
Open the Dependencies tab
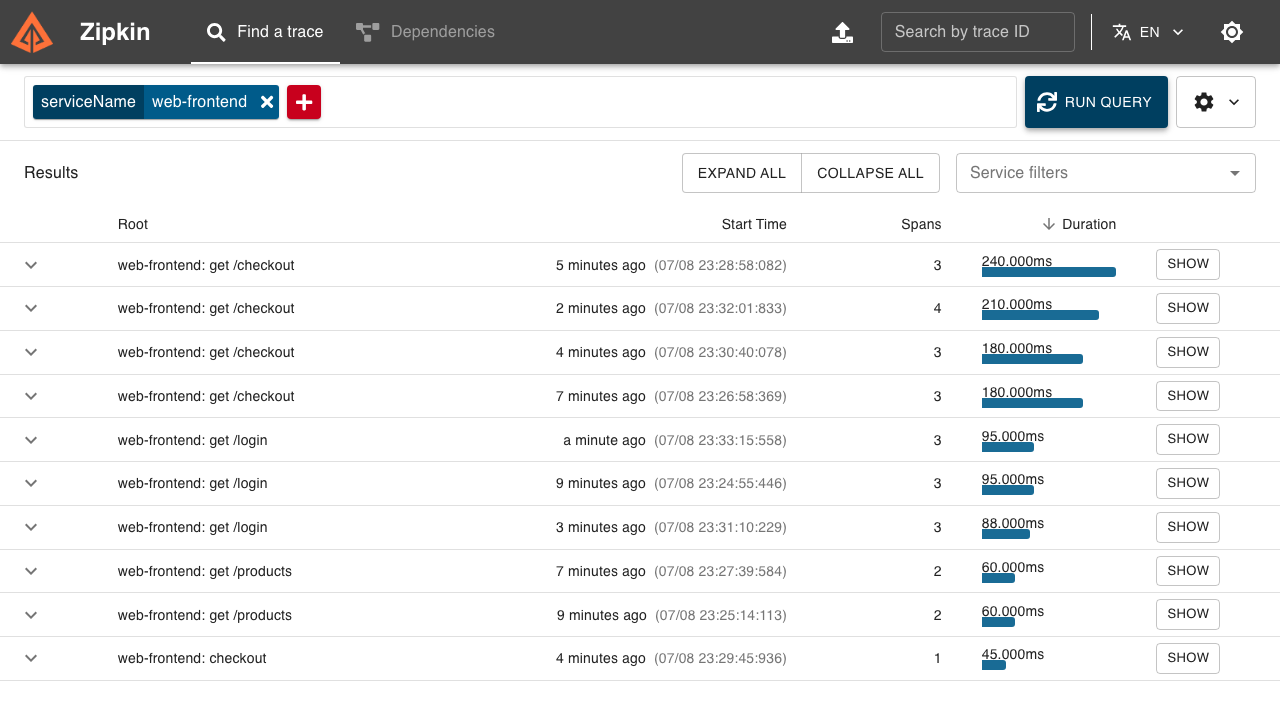425,32
